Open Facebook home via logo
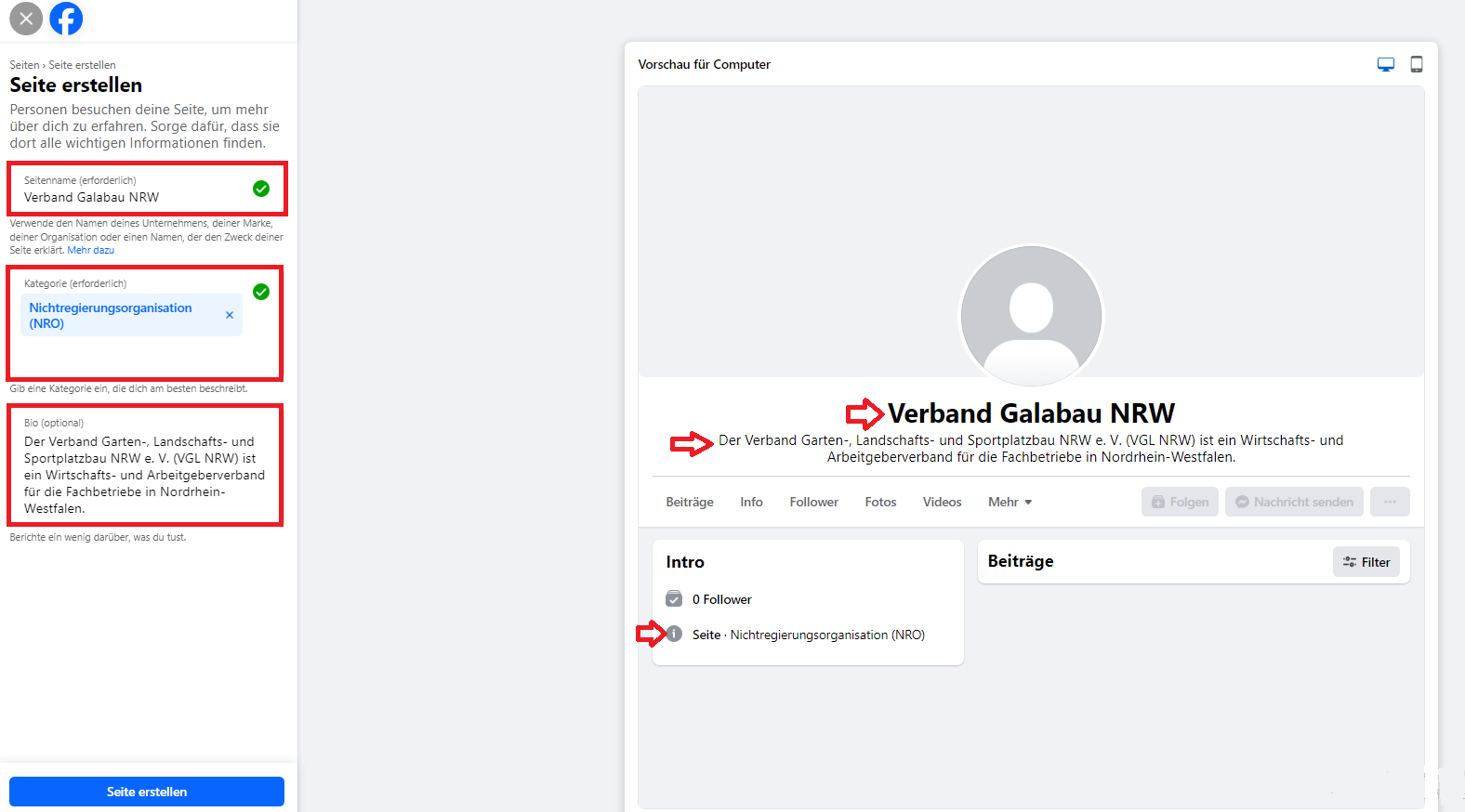This screenshot has width=1465, height=812. (66, 19)
